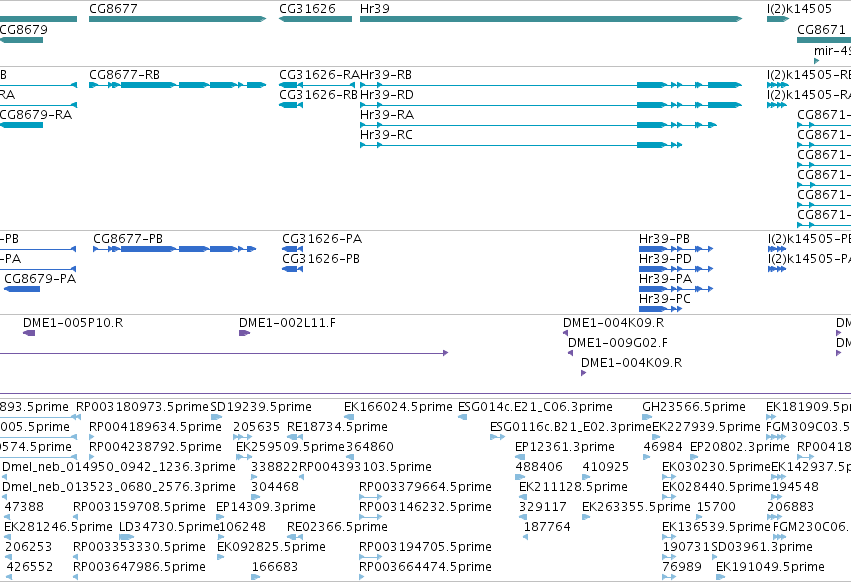Click EST RP003379664.5prime

(x=426, y=487)
